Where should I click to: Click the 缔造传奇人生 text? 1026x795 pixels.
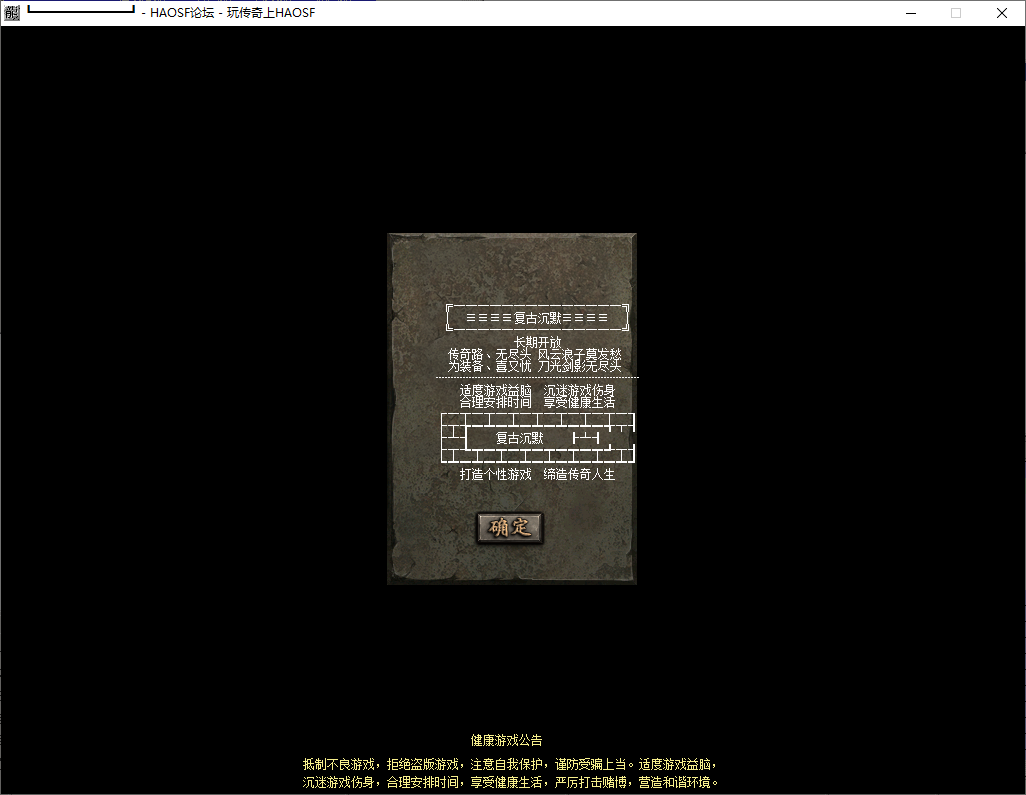click(579, 474)
